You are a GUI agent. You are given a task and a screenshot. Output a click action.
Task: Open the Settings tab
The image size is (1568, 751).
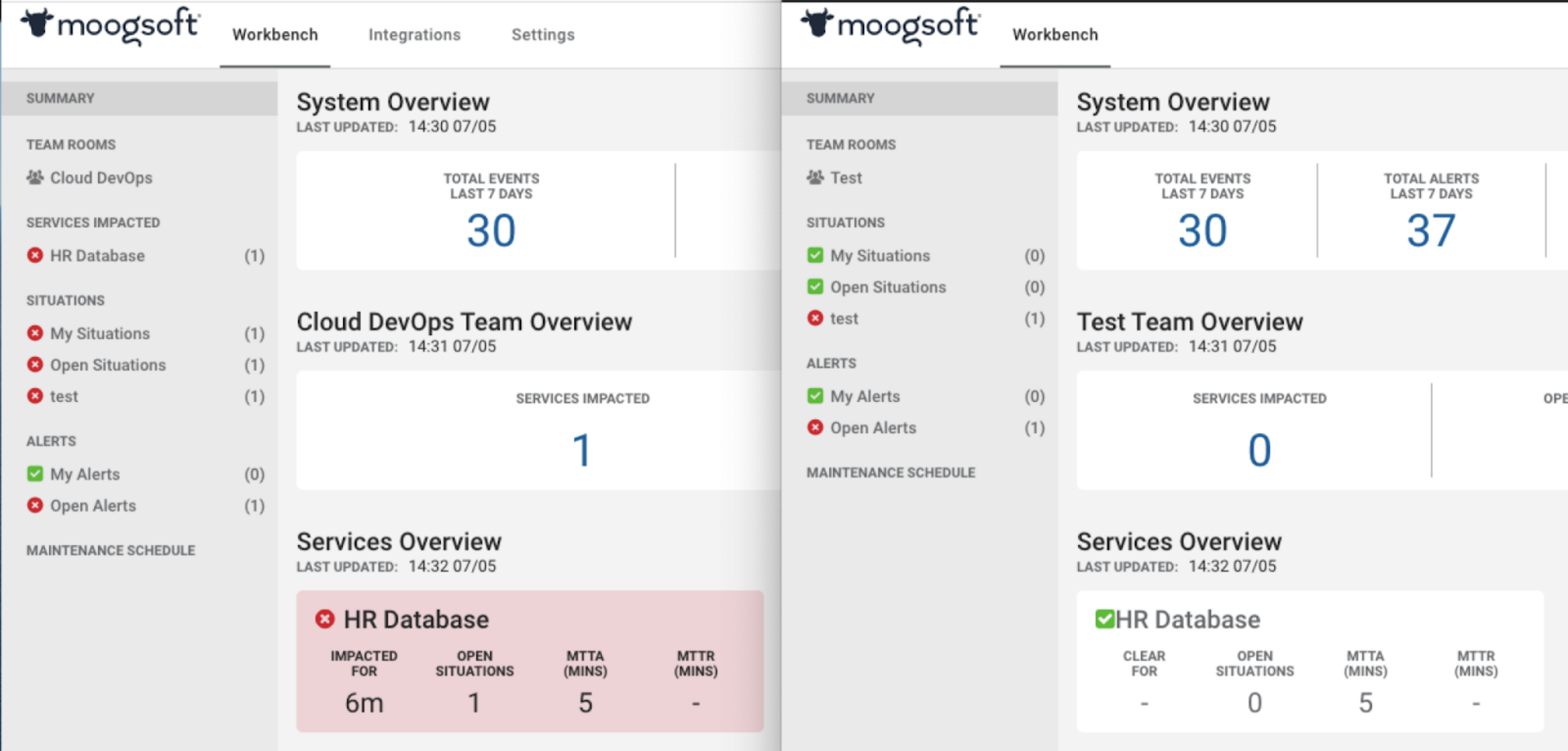coord(543,35)
